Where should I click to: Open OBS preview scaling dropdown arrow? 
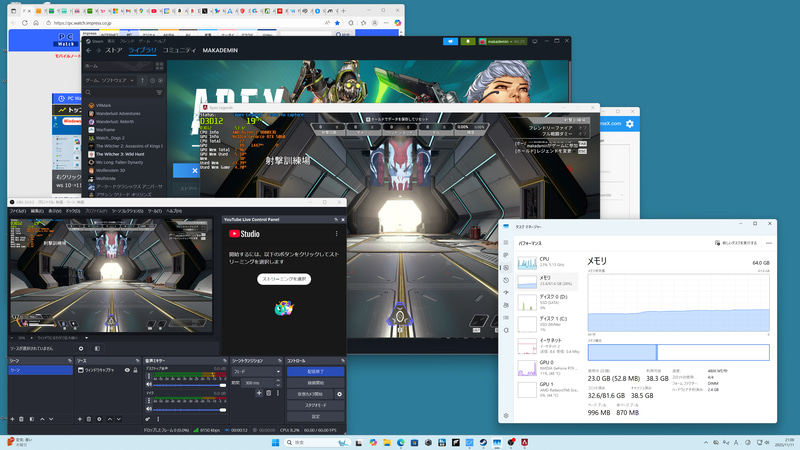tap(86, 338)
